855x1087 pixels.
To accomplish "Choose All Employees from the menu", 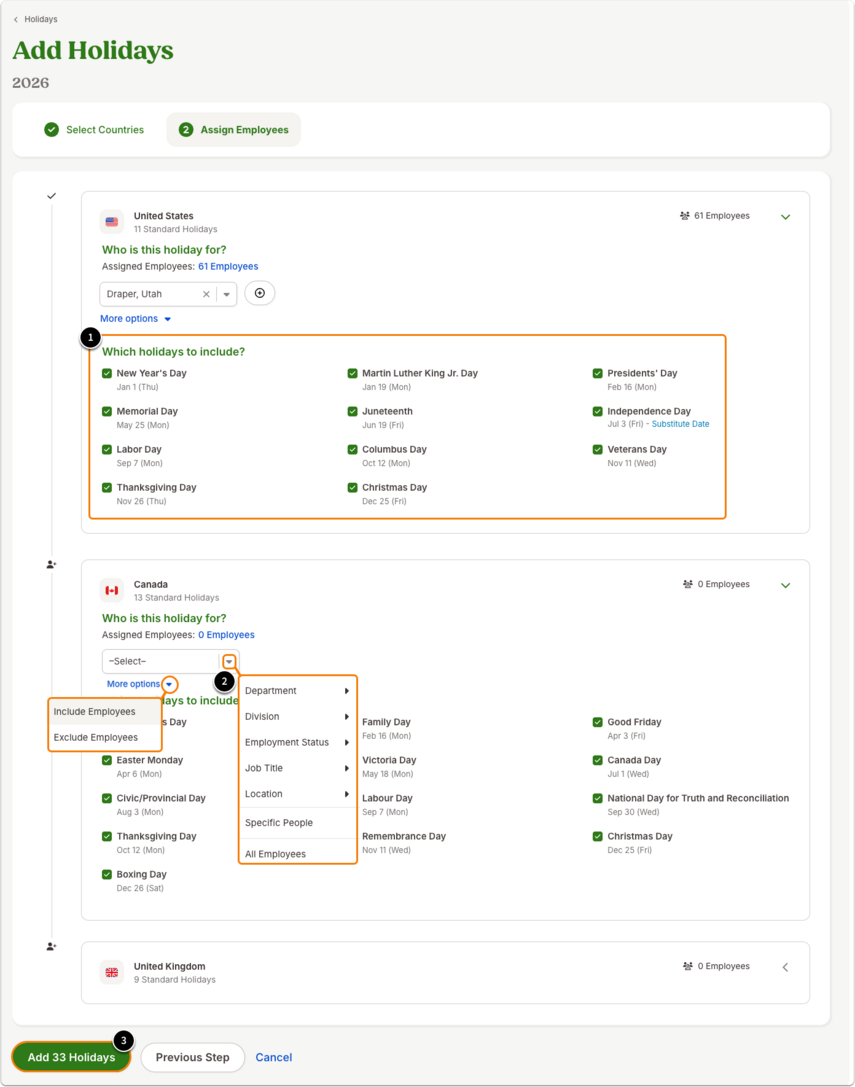I will (297, 854).
